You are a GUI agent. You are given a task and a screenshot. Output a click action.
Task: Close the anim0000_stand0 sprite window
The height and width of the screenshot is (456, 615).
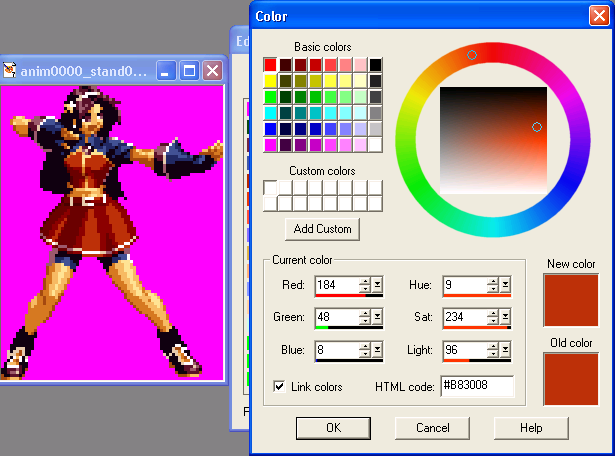coord(212,71)
